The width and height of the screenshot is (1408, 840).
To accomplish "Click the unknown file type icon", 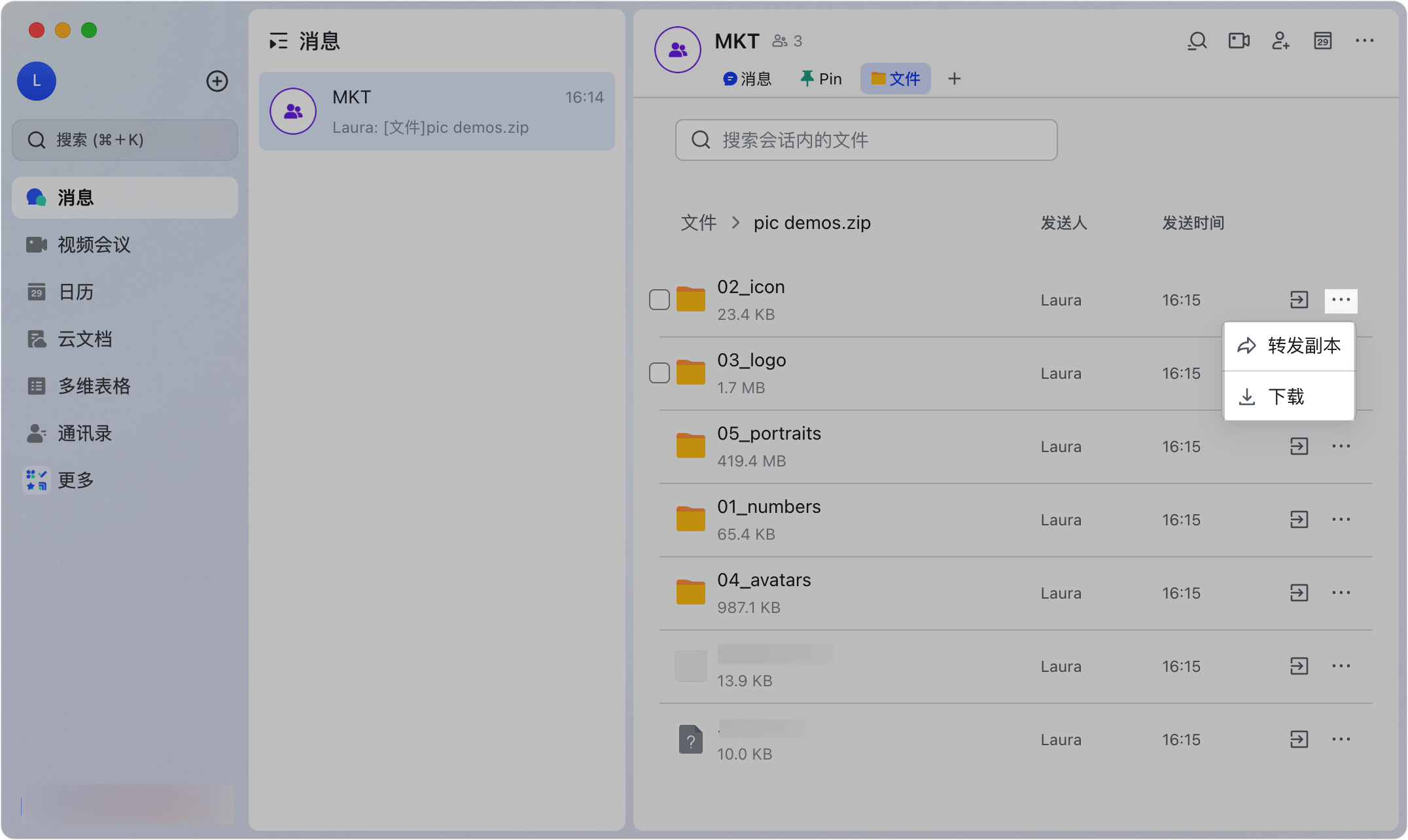I will coord(690,739).
